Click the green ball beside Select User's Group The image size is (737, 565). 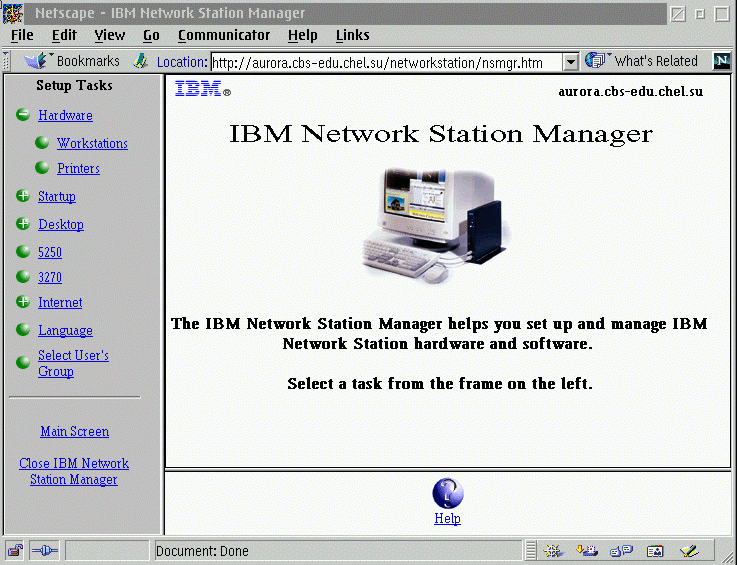point(23,362)
